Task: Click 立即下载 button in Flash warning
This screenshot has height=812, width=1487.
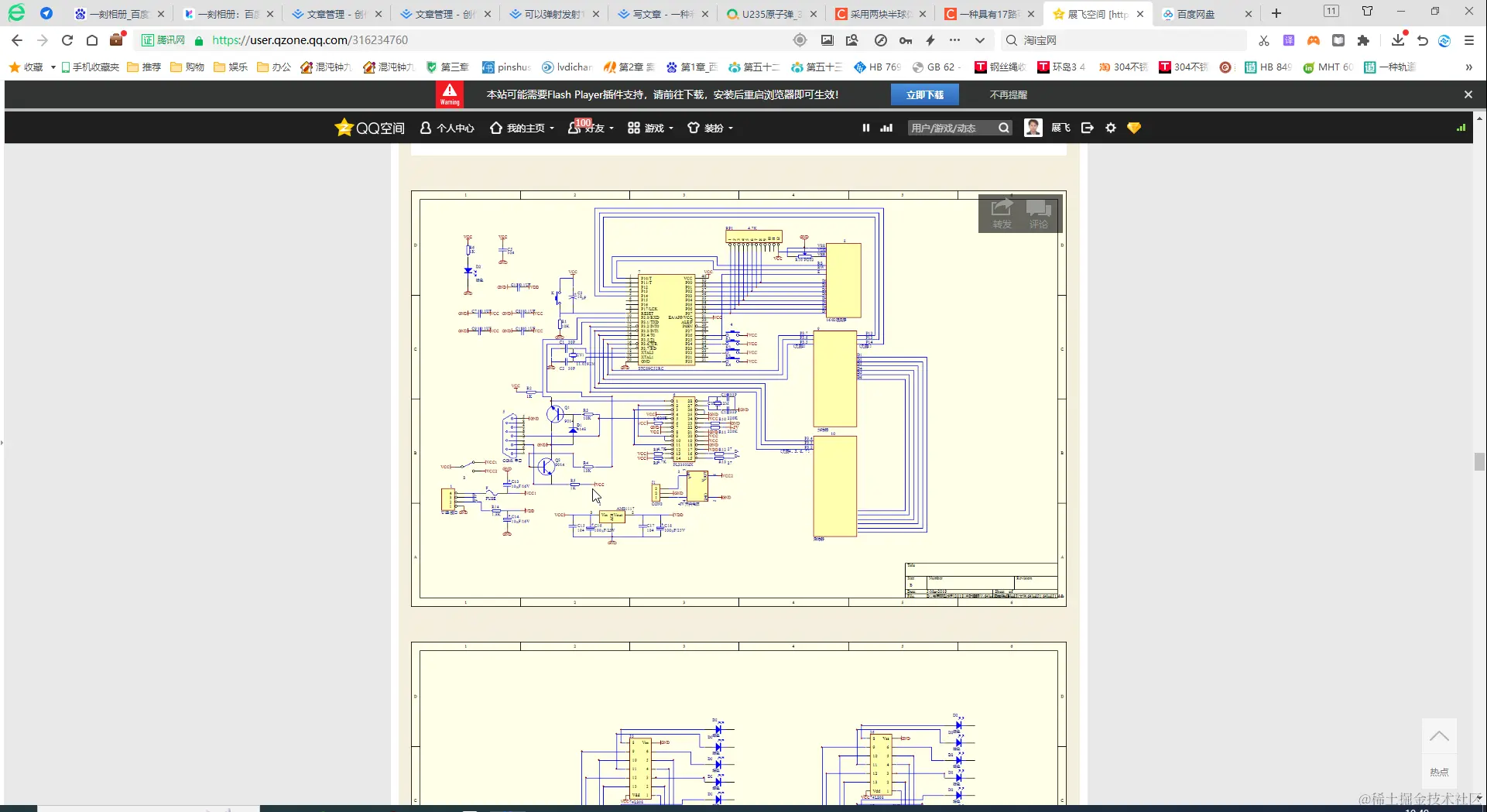Action: click(924, 94)
